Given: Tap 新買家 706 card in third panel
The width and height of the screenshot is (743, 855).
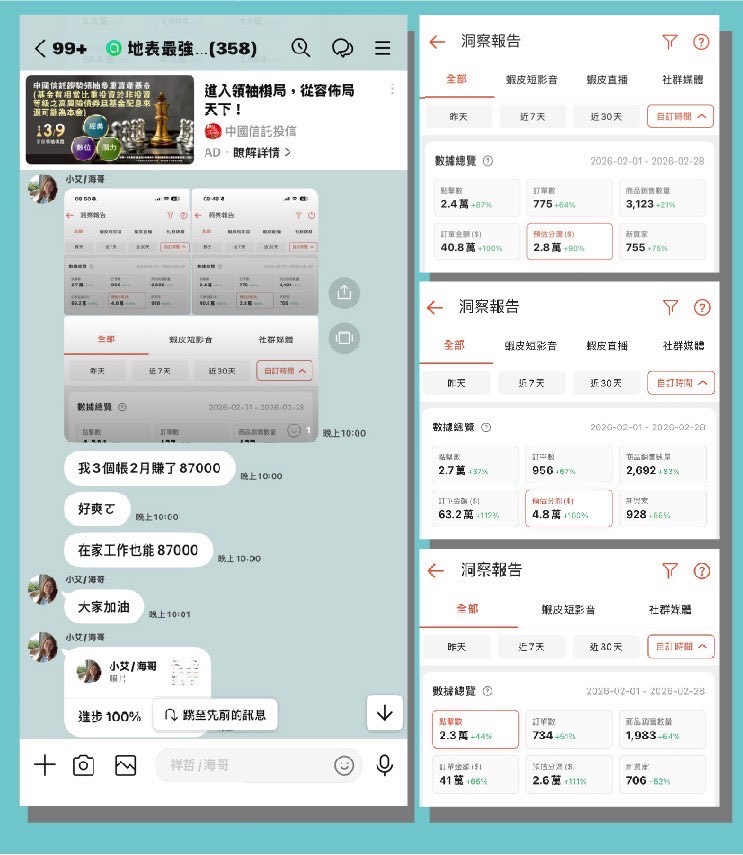Looking at the screenshot, I should 662,774.
